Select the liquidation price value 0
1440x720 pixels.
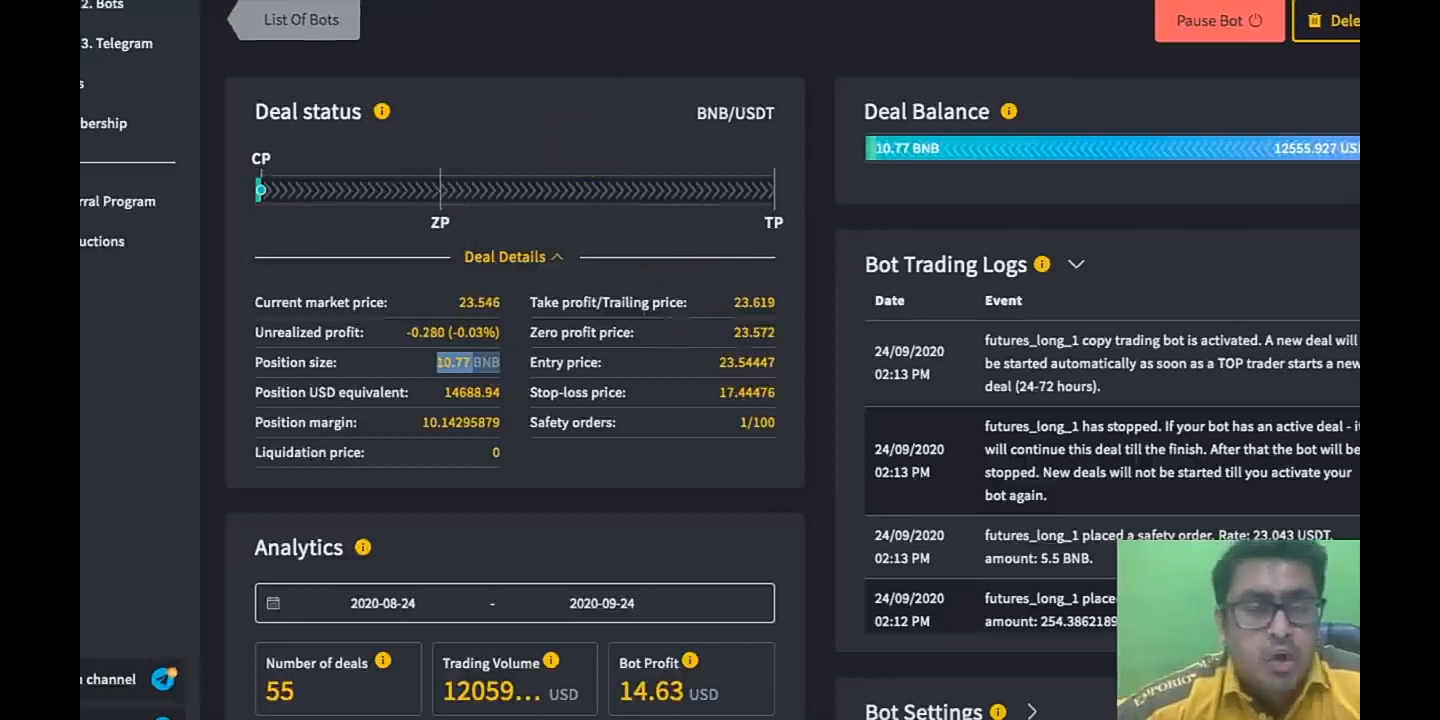pos(495,452)
